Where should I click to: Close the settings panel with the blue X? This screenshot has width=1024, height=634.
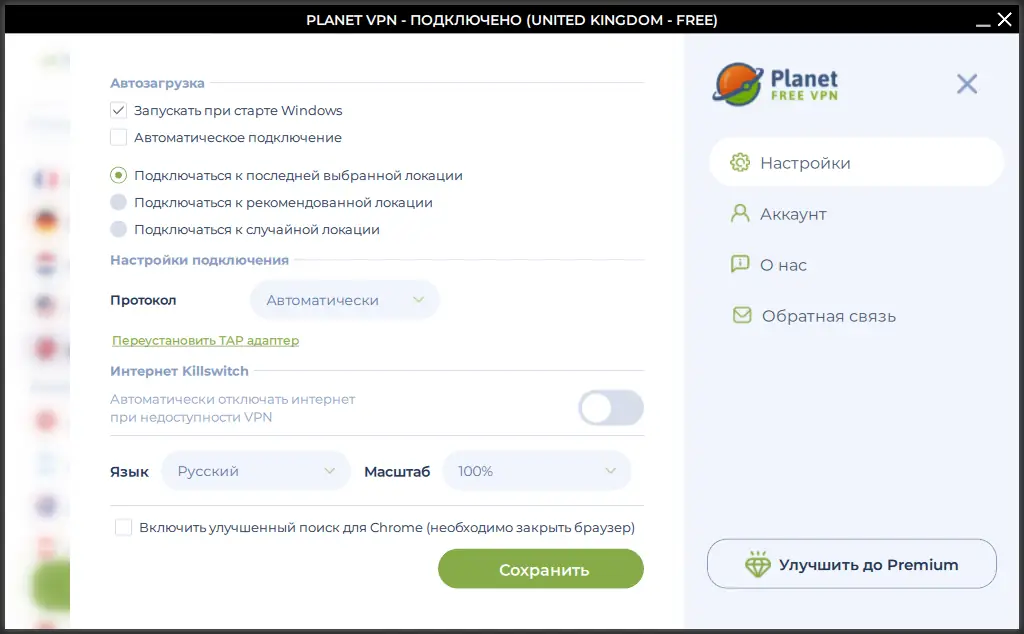[x=966, y=84]
